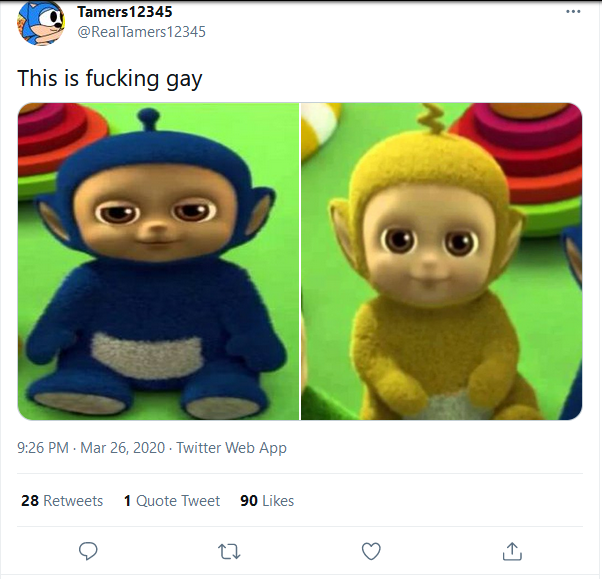
Task: Reply to the tweet using the speech bubble icon
Action: [88, 551]
